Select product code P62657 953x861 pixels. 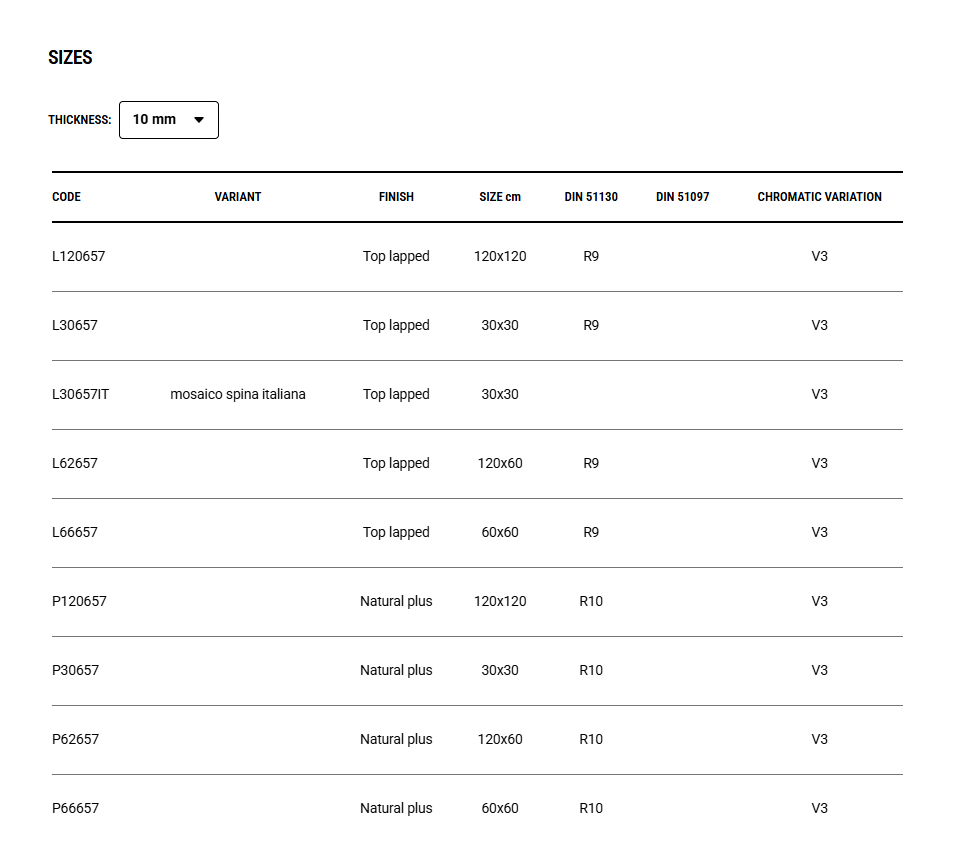coord(76,740)
